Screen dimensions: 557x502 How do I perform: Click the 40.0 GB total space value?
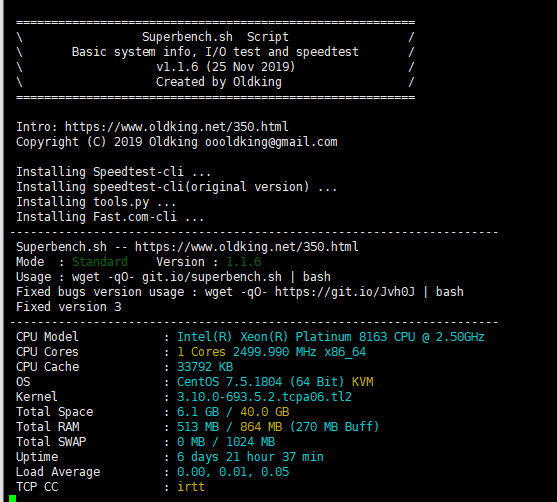[x=265, y=412]
